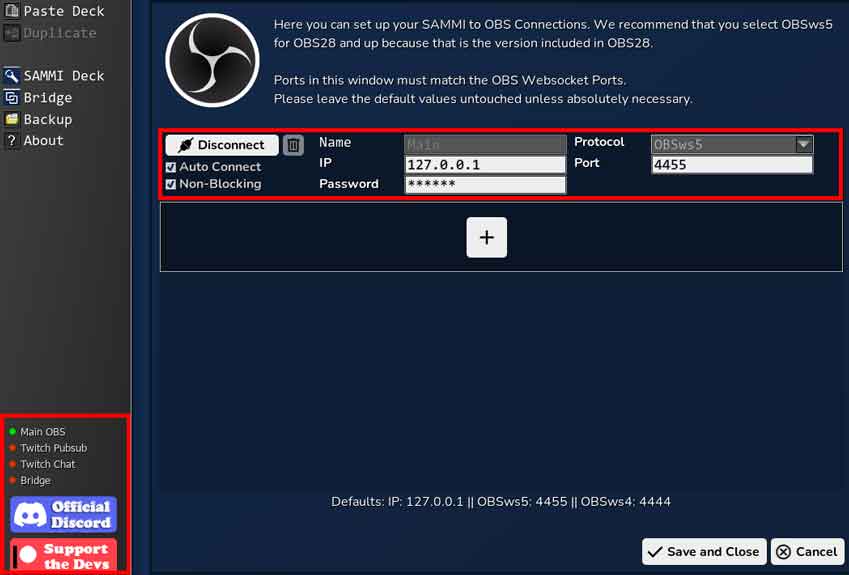Disable the Auto Connect checkbox

pyautogui.click(x=171, y=167)
